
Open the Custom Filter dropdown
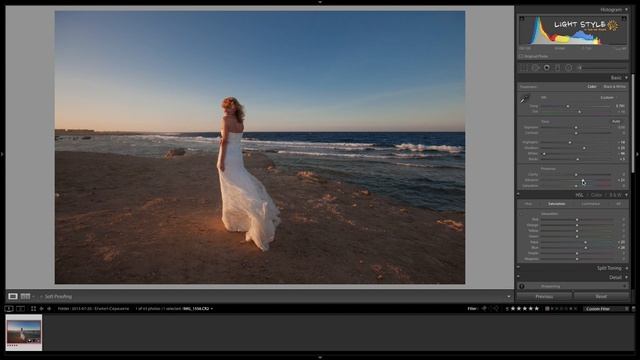coord(605,309)
